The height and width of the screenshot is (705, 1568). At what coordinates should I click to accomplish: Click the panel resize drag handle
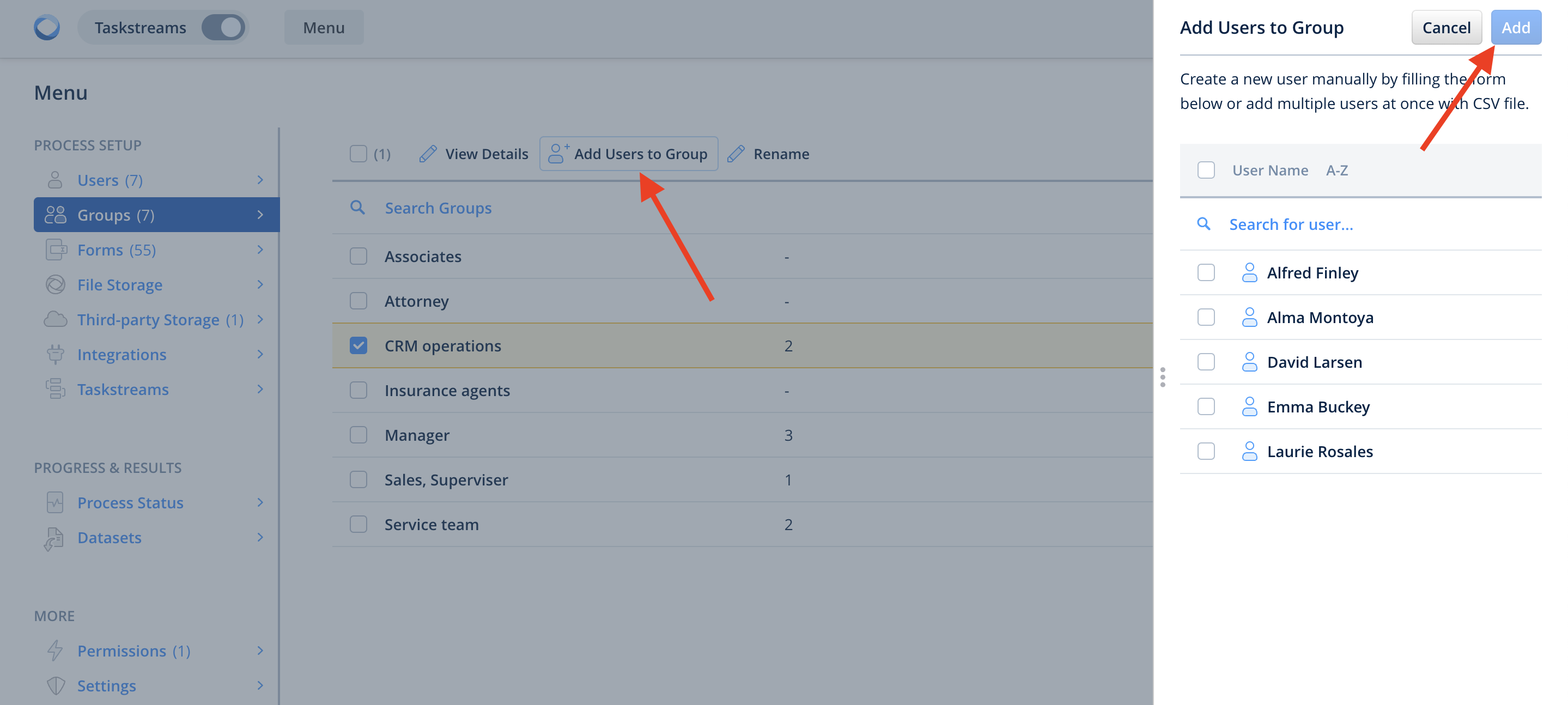point(1163,377)
